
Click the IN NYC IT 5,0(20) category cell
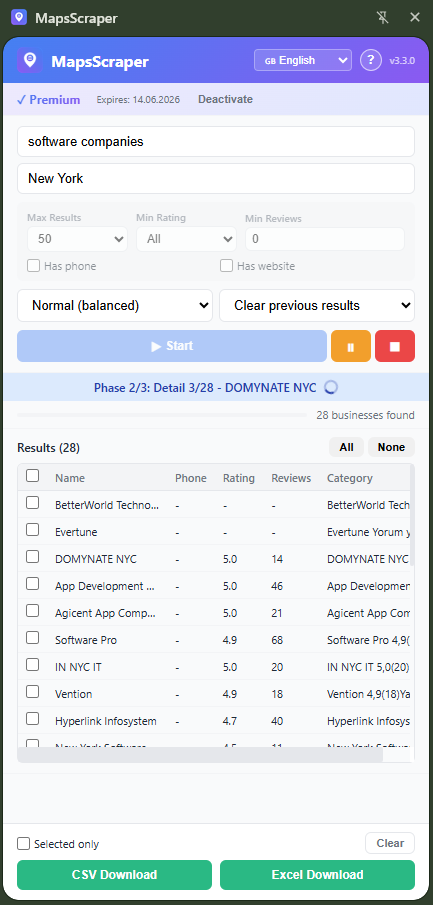(368, 667)
